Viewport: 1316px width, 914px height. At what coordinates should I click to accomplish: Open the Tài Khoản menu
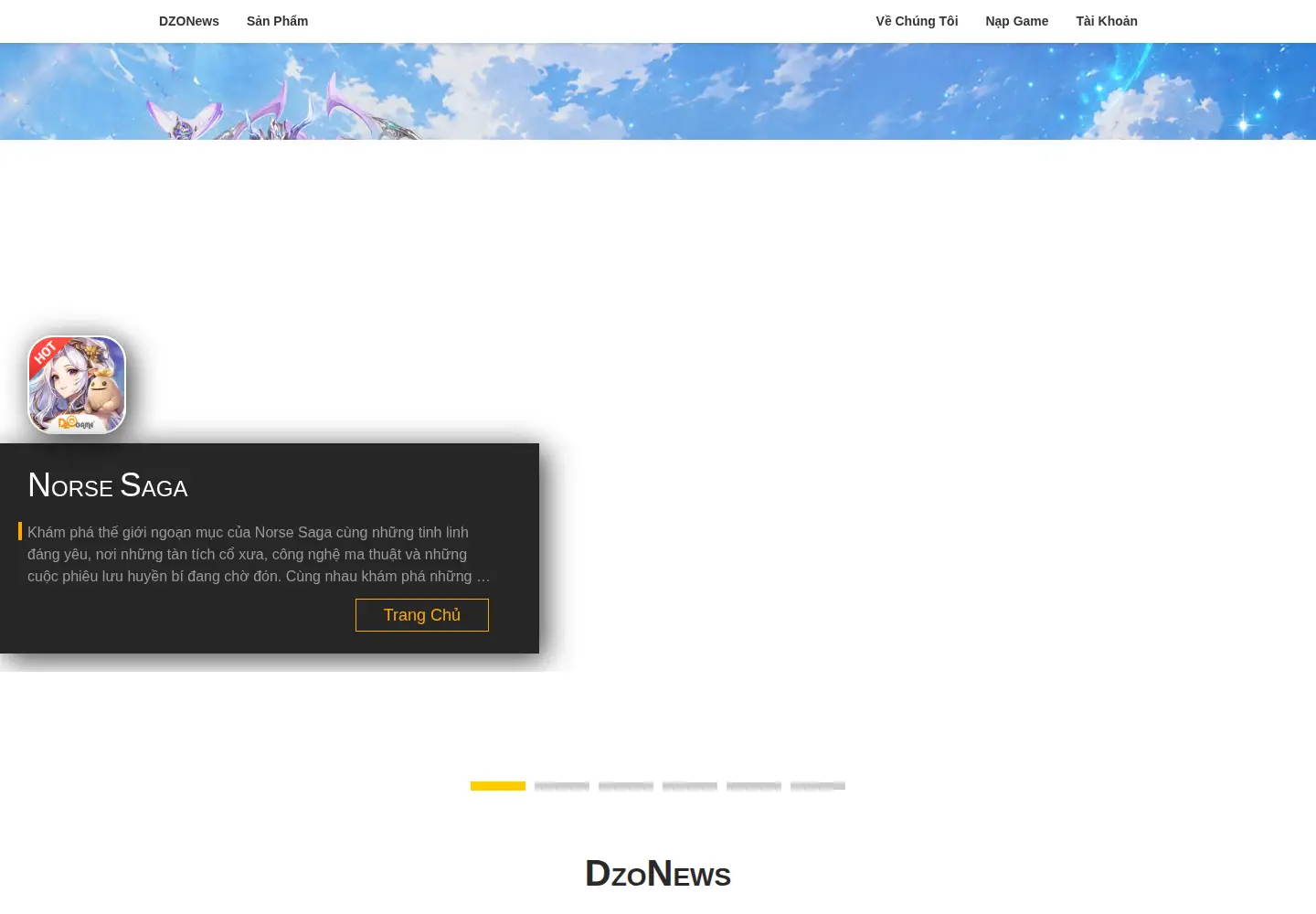pos(1106,21)
